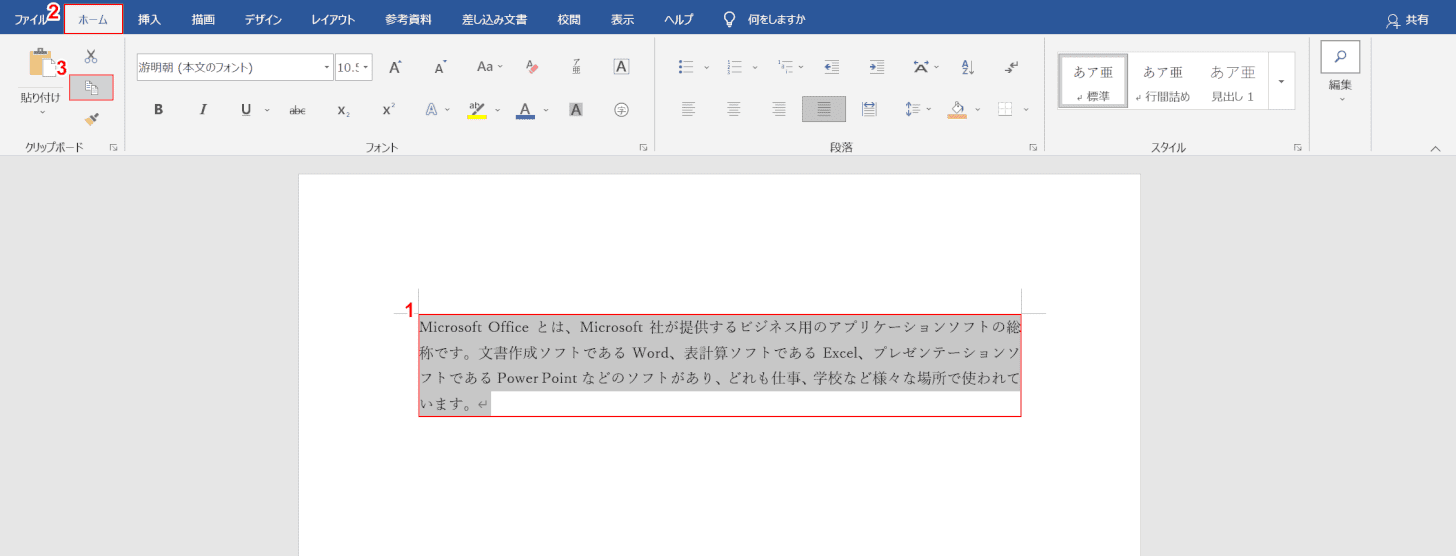The height and width of the screenshot is (556, 1456).
Task: Sort paragraphs A to Z icon
Action: tap(967, 67)
